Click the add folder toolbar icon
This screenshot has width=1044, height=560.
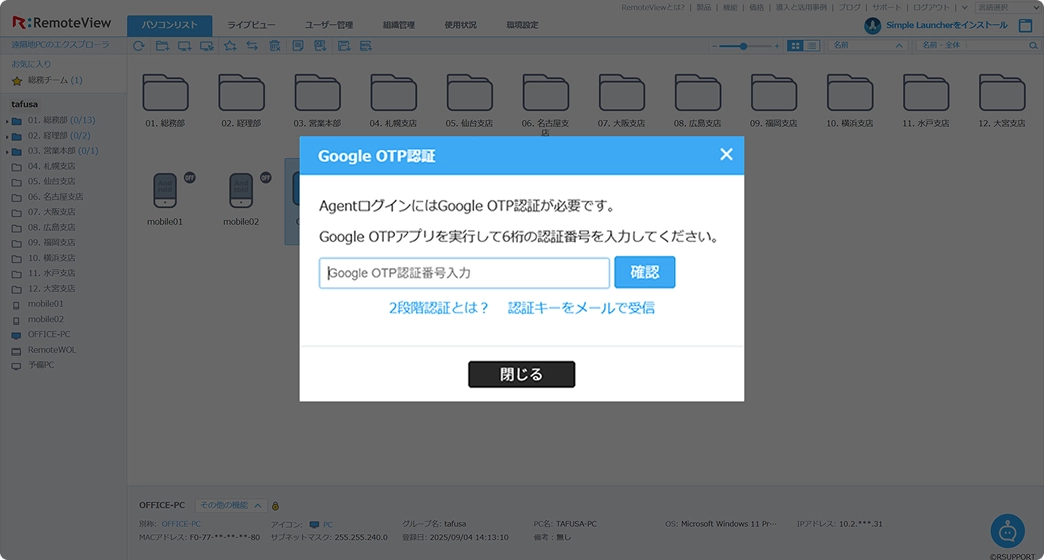(162, 46)
